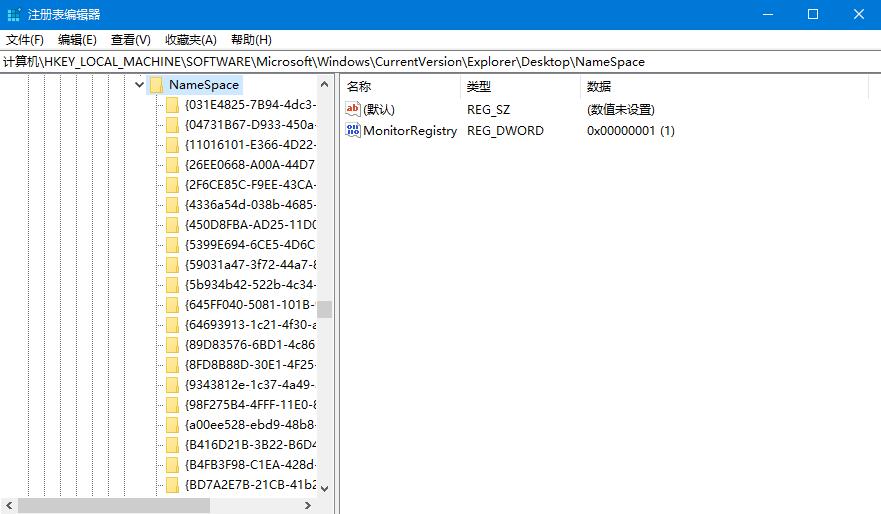Viewport: 881px width, 514px height.
Task: Select key name {B4FB3F98-C1EA-428d
Action: 251,465
